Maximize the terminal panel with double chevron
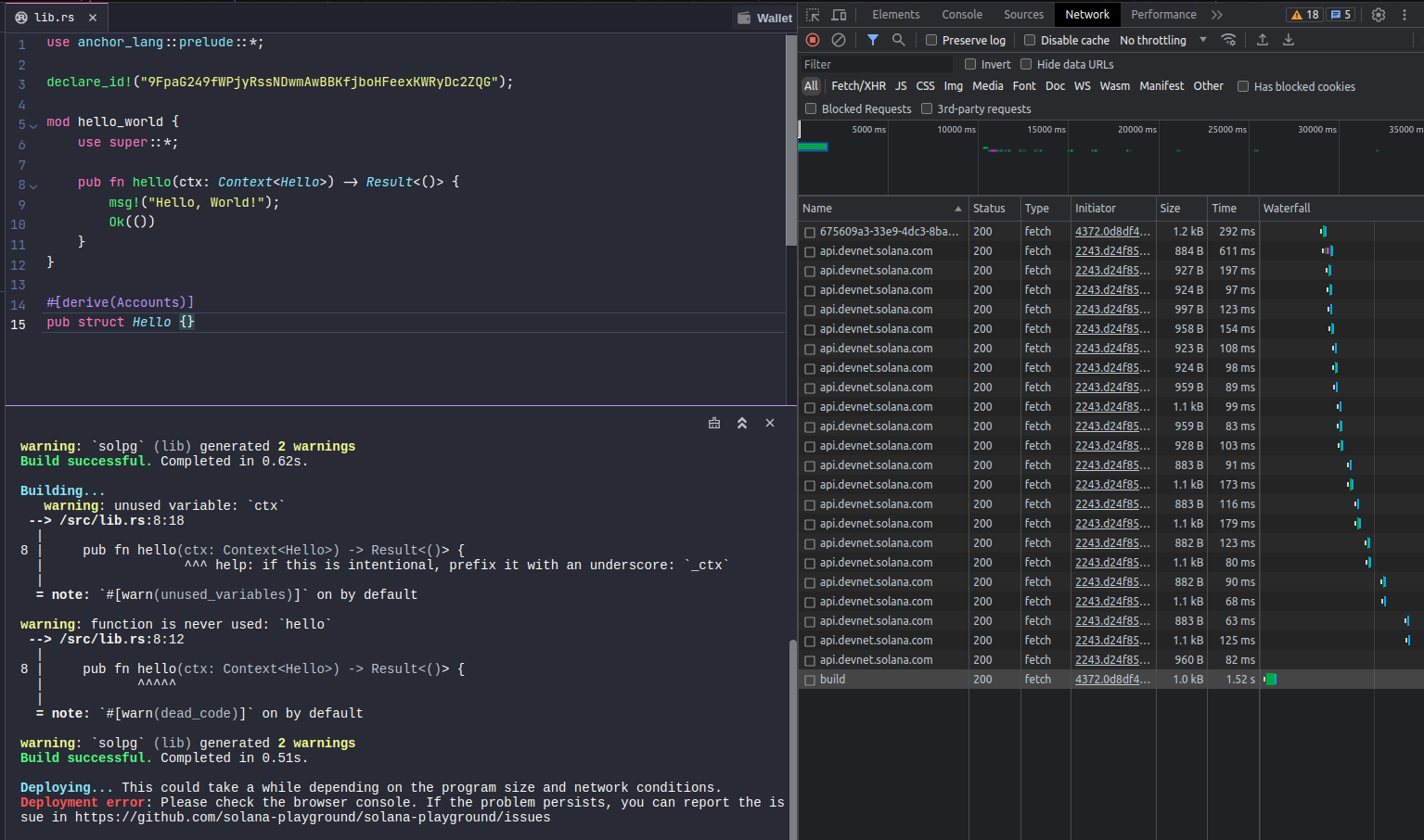The width and height of the screenshot is (1424, 840). click(x=742, y=423)
